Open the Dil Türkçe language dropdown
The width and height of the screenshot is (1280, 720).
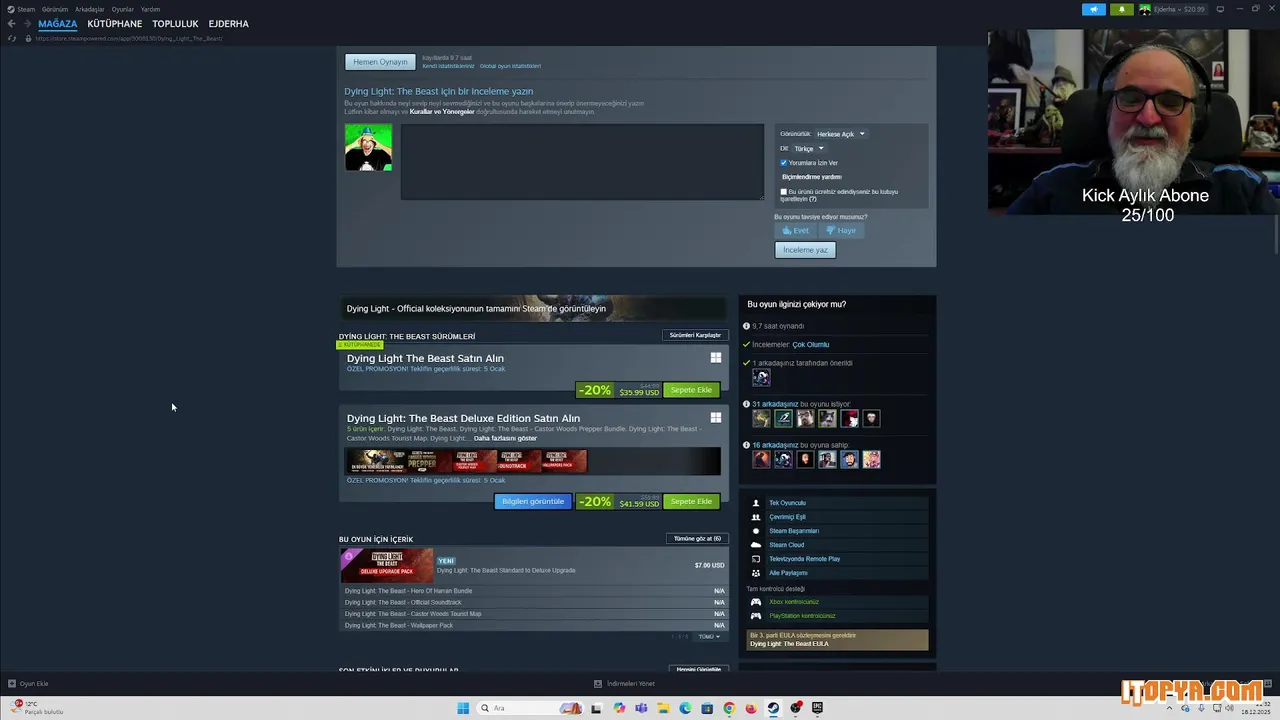808,148
